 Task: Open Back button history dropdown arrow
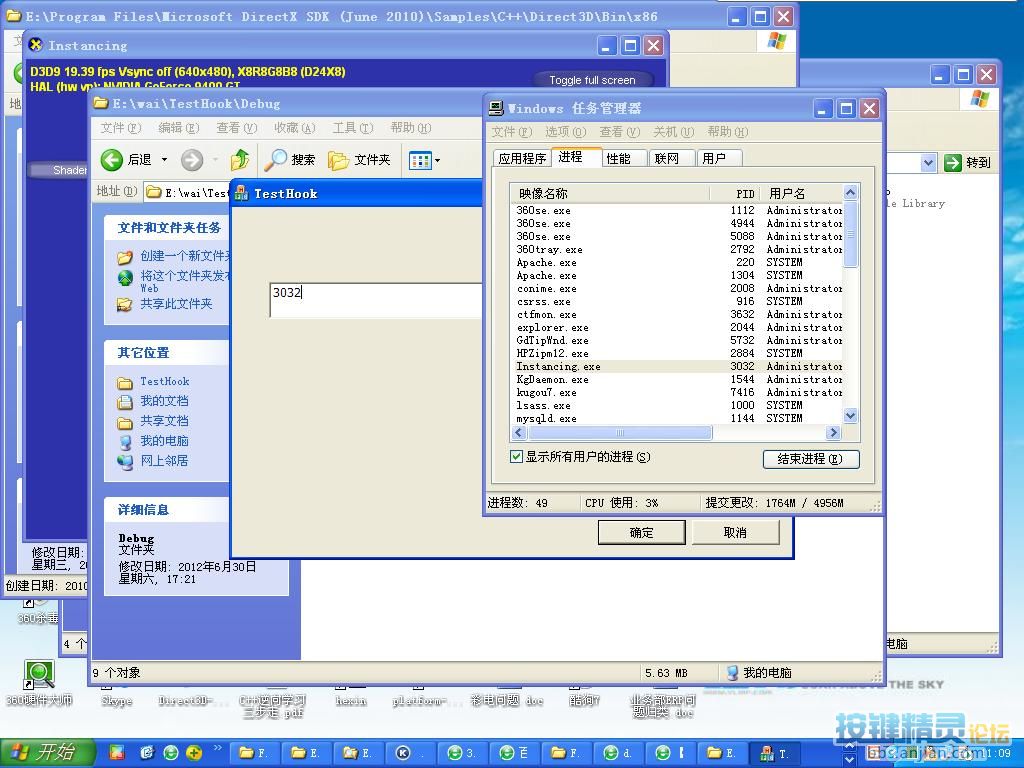tap(164, 159)
